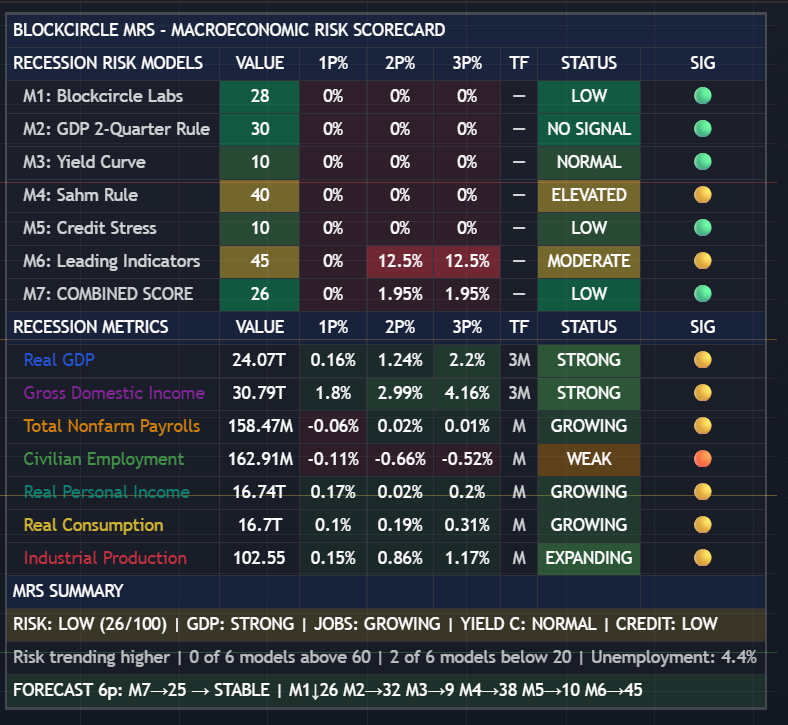
Task: Click the green signal dot for M7: COMBINED SCORE
Action: pos(703,293)
